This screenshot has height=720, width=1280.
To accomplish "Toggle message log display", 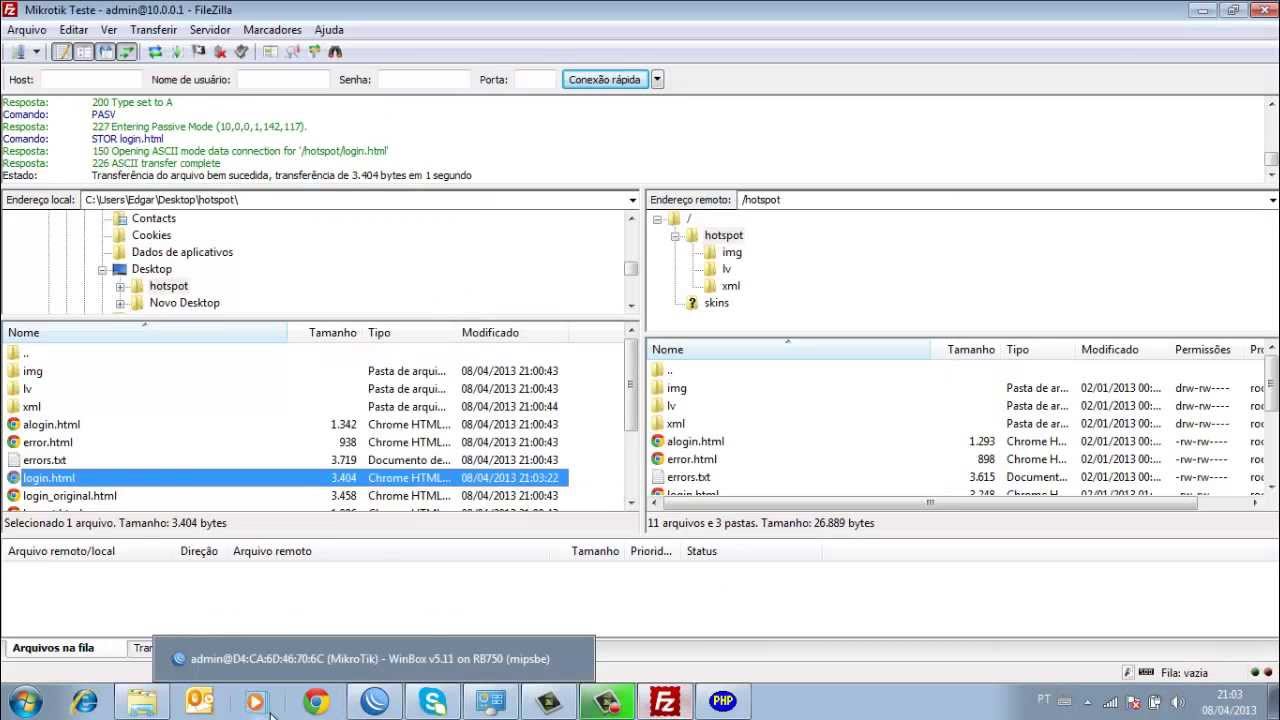I will coord(62,52).
